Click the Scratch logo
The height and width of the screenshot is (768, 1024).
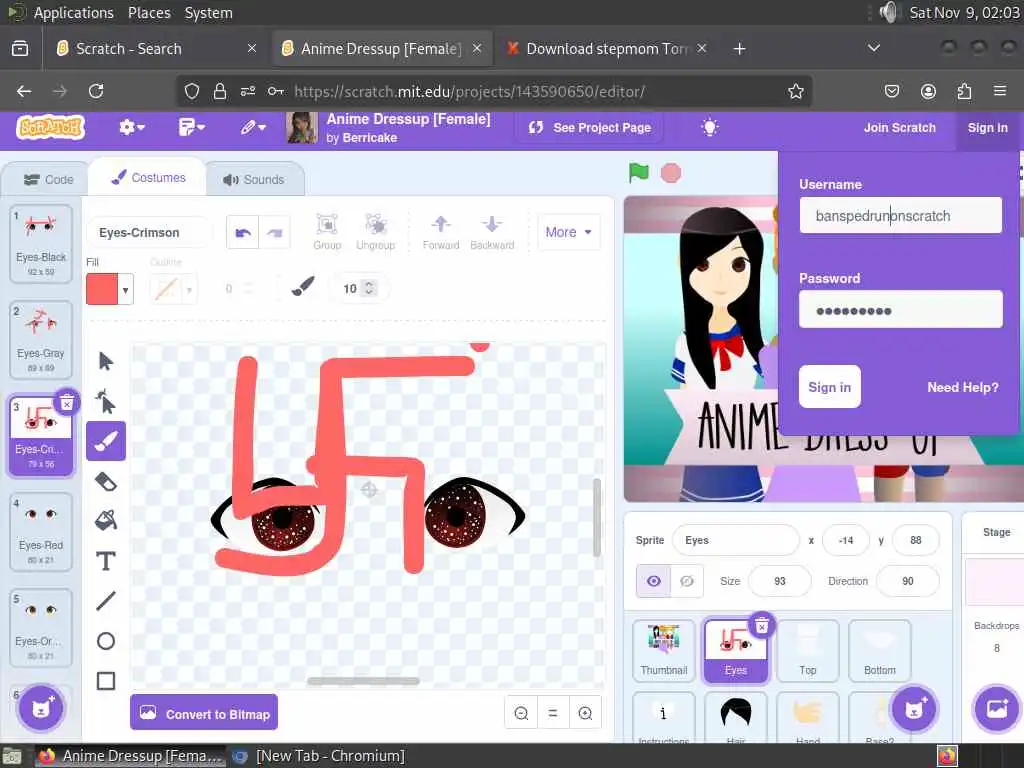tap(51, 127)
